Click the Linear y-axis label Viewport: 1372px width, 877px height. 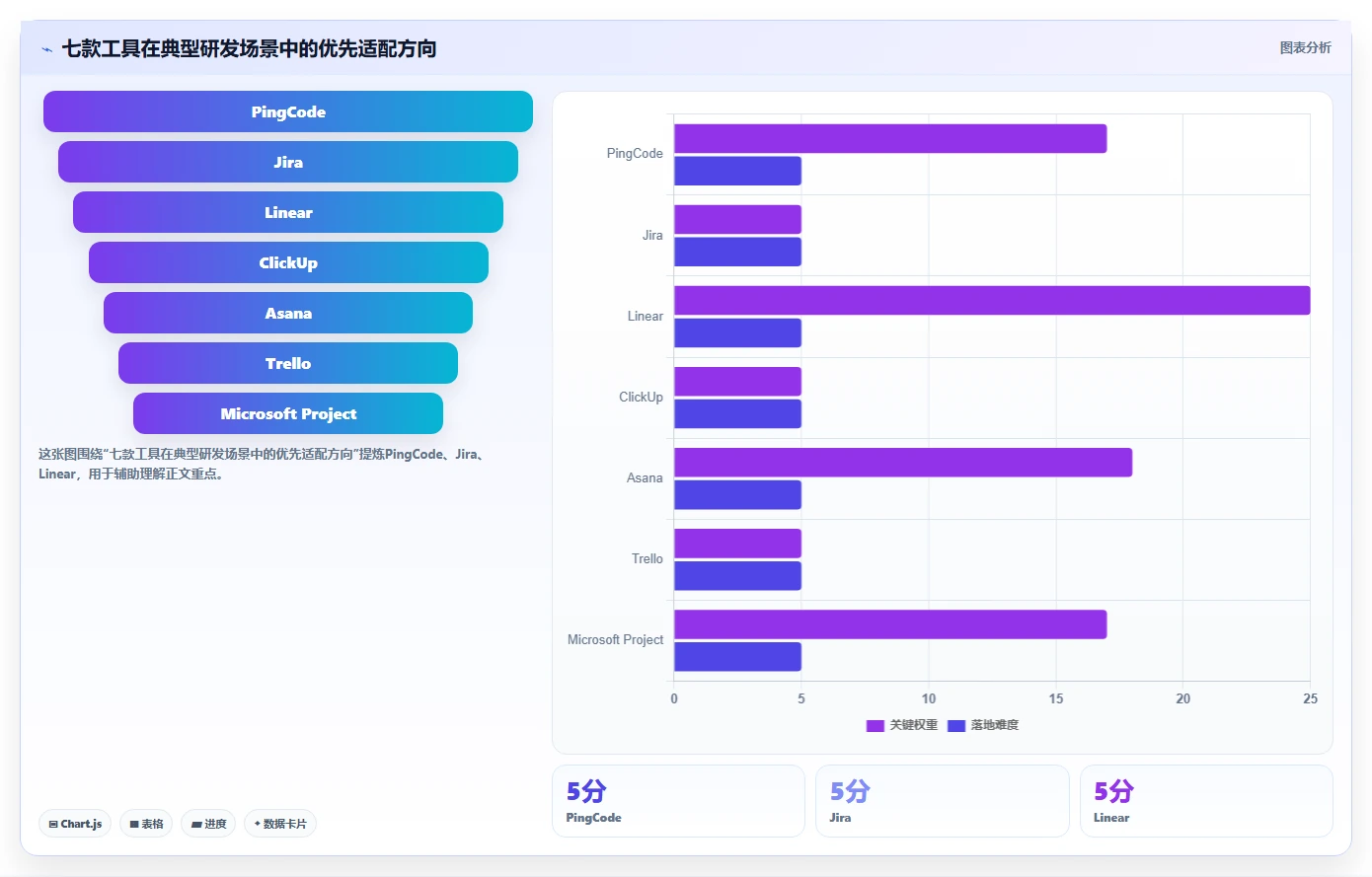[646, 317]
